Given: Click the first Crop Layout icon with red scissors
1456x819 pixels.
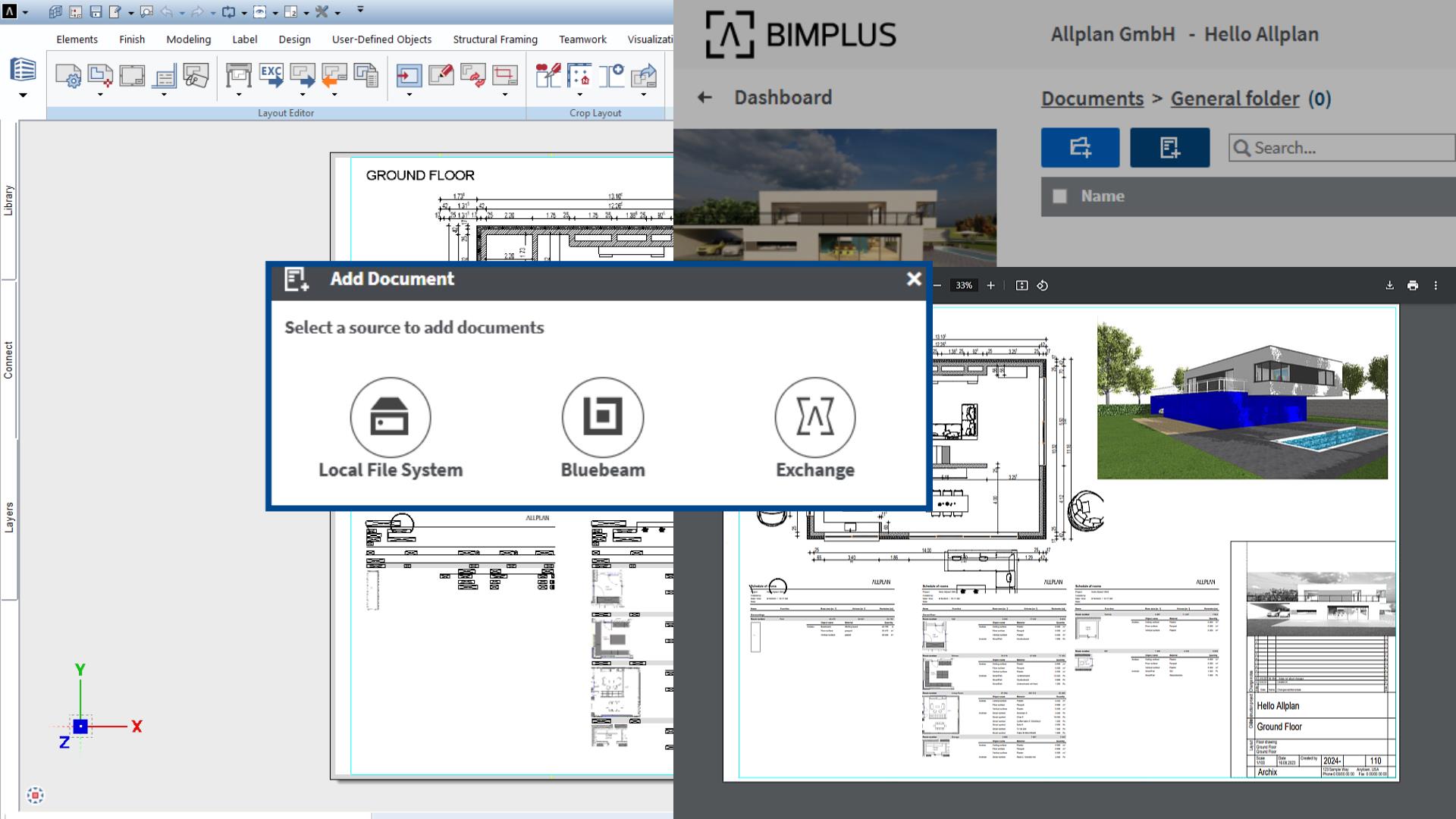Looking at the screenshot, I should [548, 76].
